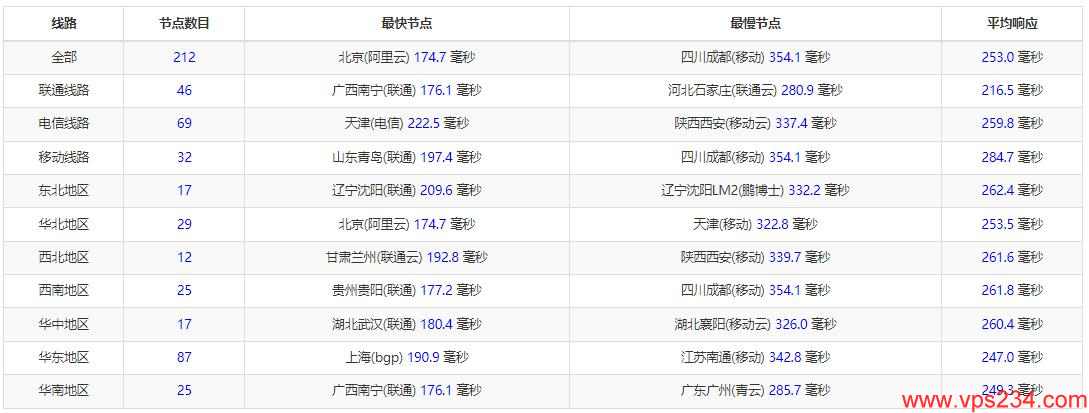Select the 西北地区 row label
The image size is (1089, 413).
coord(64,258)
